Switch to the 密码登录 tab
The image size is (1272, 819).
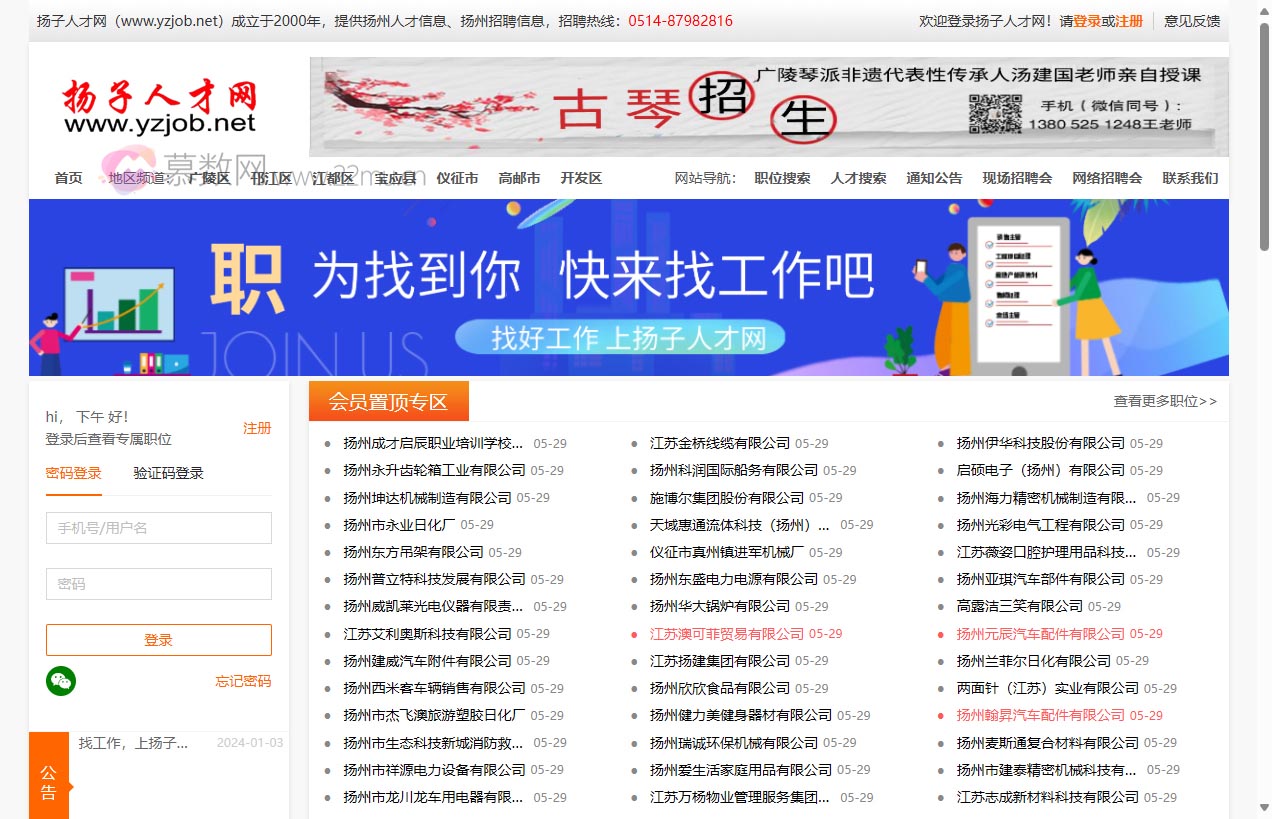point(73,473)
